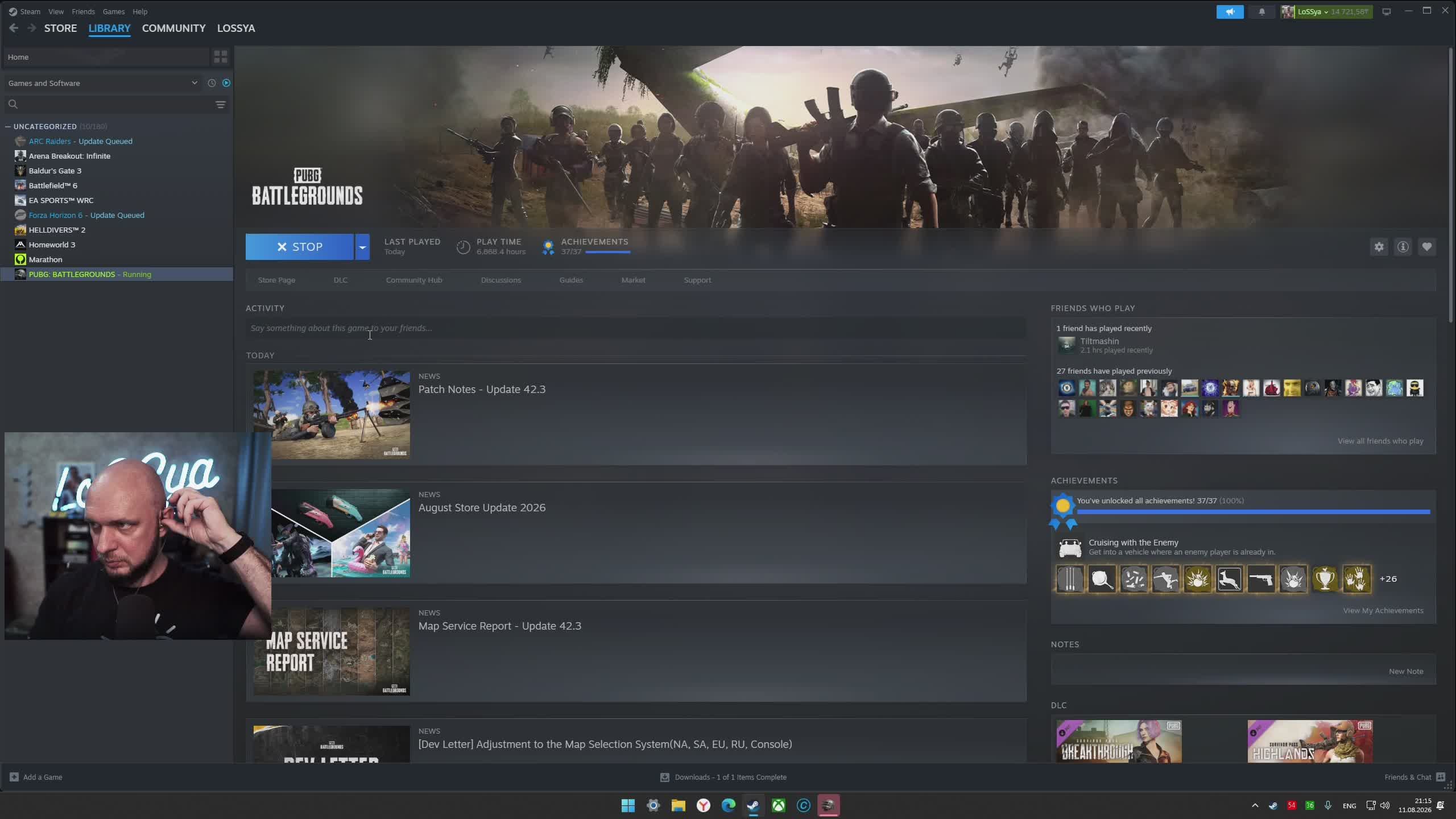Viewport: 1456px width, 819px height.
Task: Toggle system volume icon in tray
Action: click(1385, 805)
